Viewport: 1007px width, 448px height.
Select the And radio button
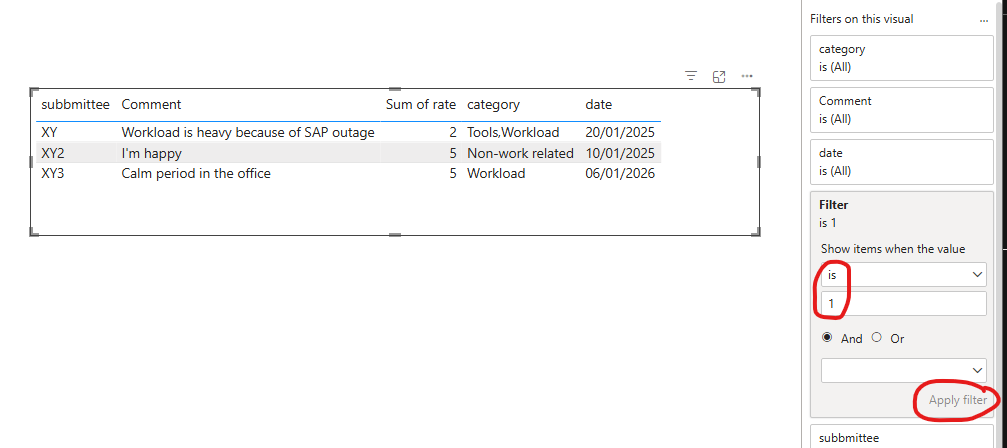click(827, 338)
